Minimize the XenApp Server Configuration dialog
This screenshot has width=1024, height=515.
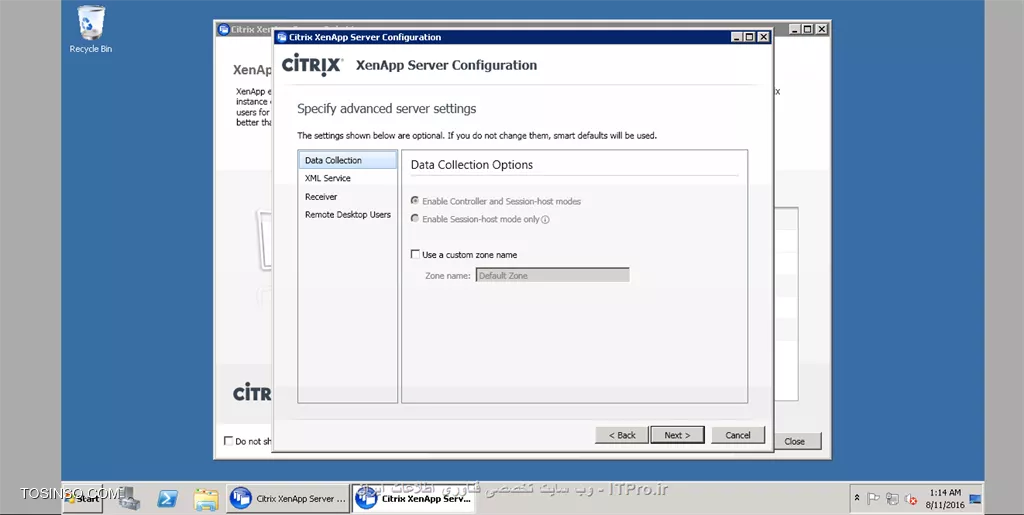click(x=737, y=37)
